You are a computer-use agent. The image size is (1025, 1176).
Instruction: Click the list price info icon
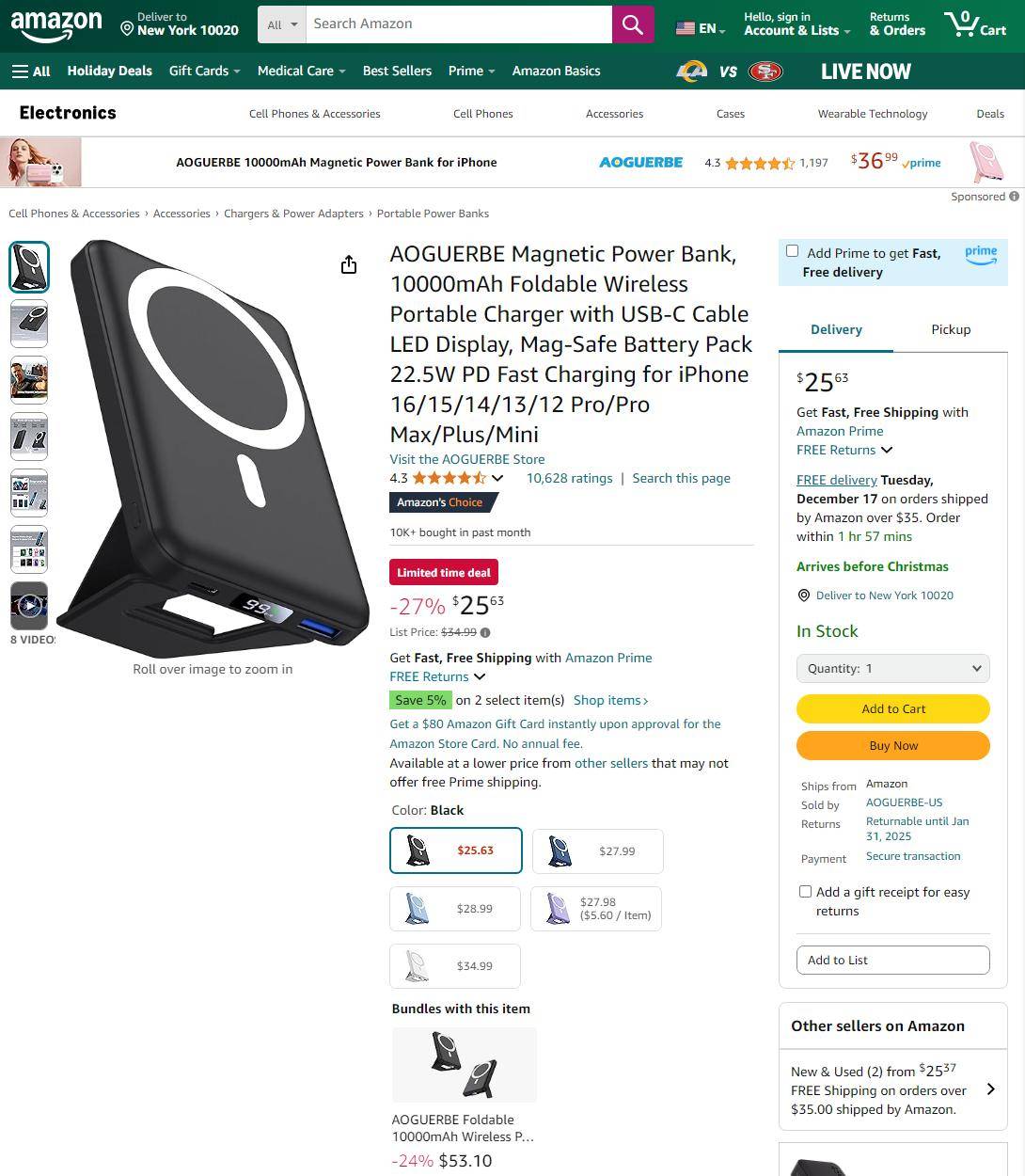point(485,632)
